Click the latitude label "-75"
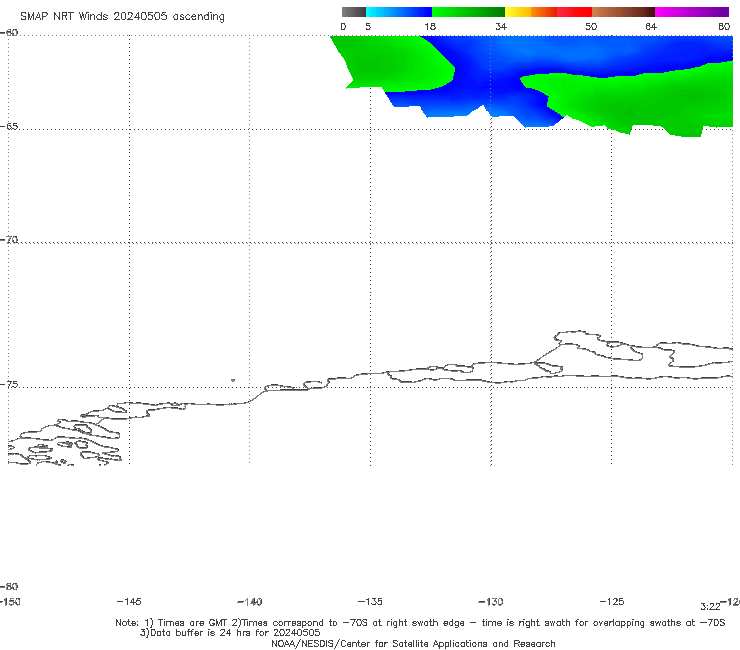Screen dimensions: 740x650 click(x=9, y=385)
